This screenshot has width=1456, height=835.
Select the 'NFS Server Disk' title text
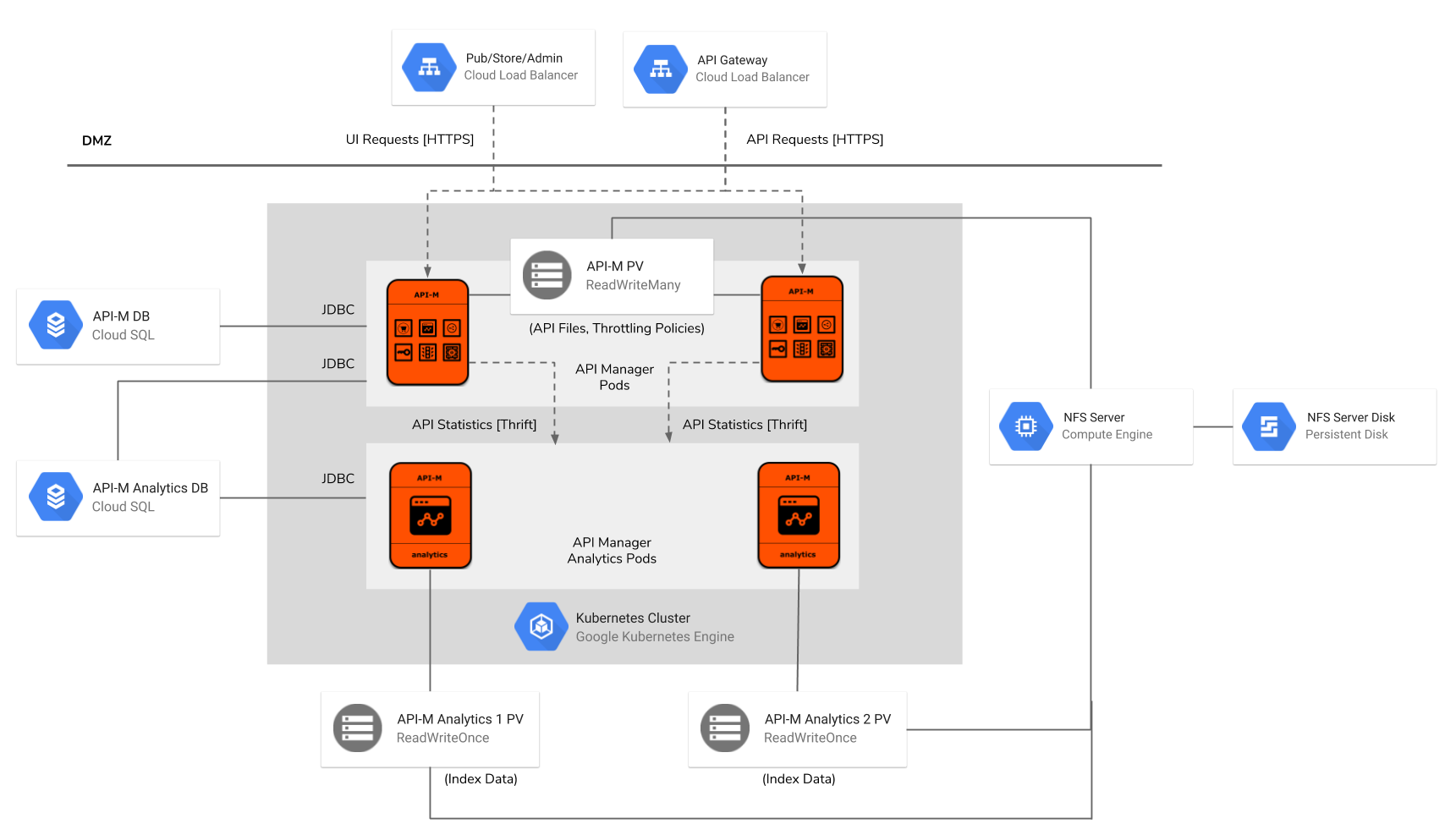[1351, 418]
